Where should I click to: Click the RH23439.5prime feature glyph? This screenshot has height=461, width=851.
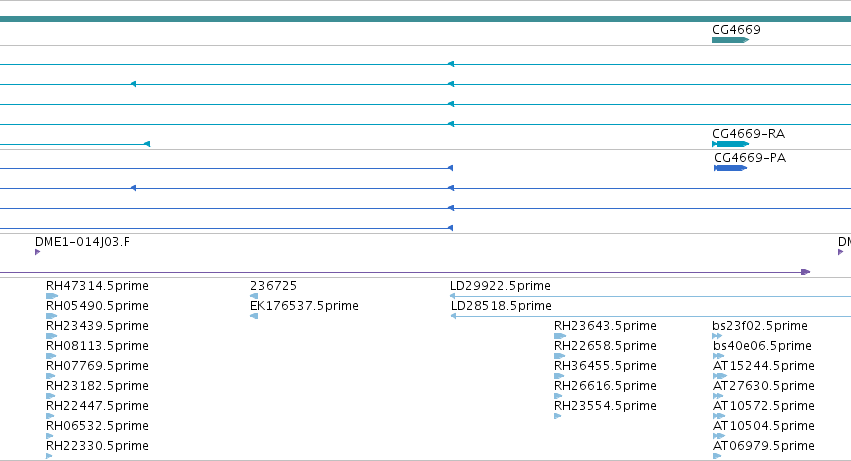pos(51,336)
